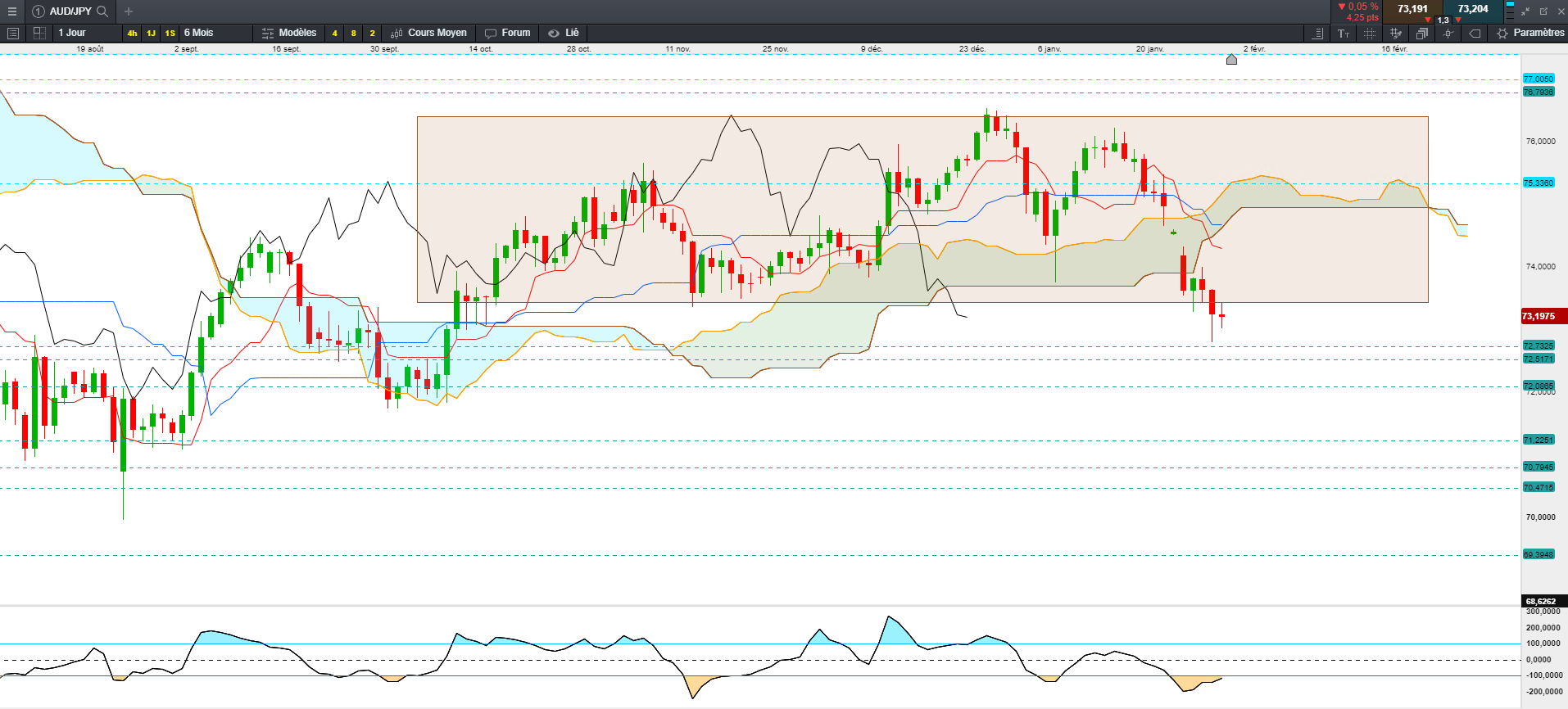Click the time axis marker near 2 févr.
Screen dimensions: 1568x709
[x=1231, y=59]
